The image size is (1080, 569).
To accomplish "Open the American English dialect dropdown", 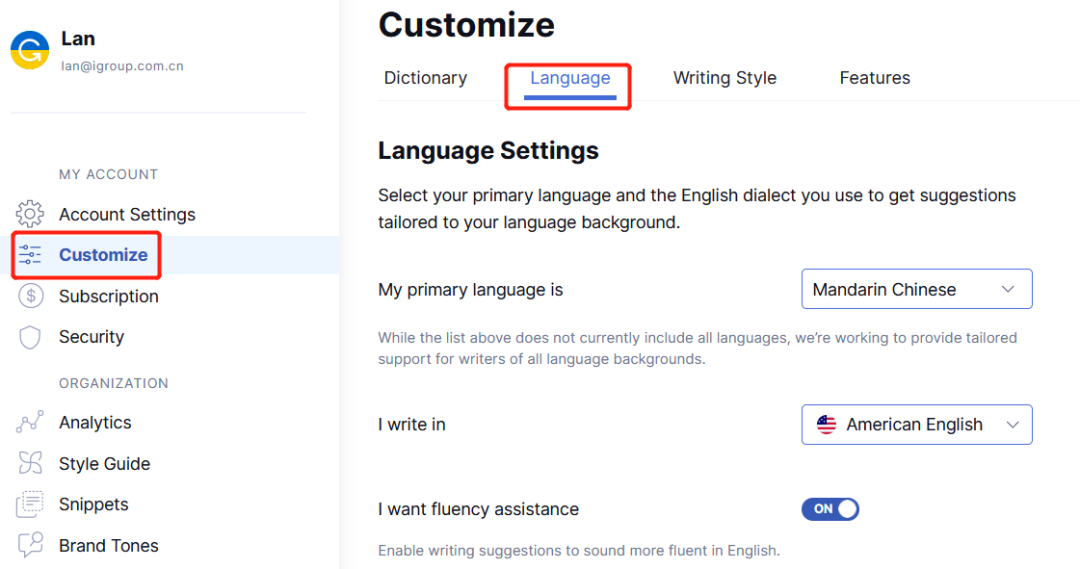I will (915, 424).
